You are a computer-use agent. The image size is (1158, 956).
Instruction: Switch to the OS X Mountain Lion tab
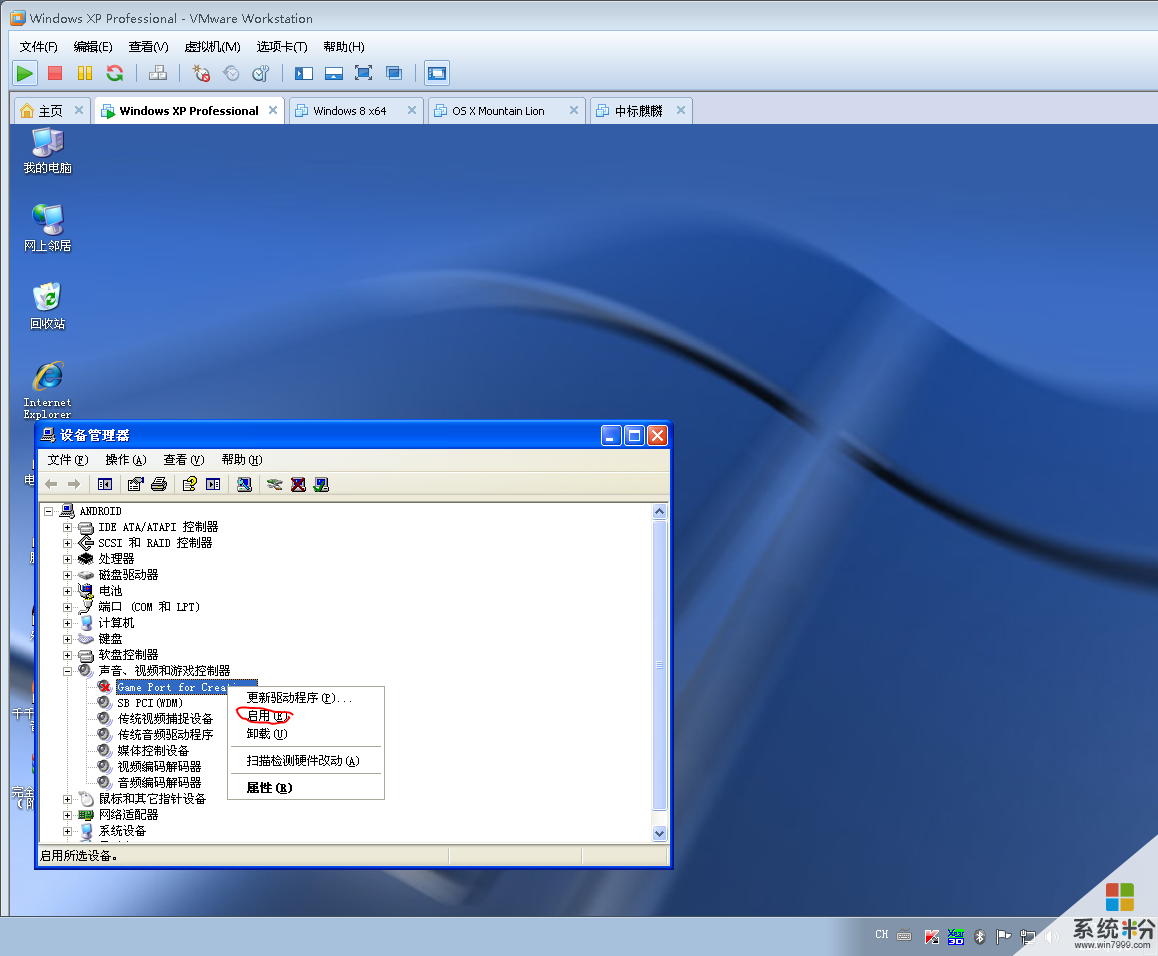[x=498, y=111]
